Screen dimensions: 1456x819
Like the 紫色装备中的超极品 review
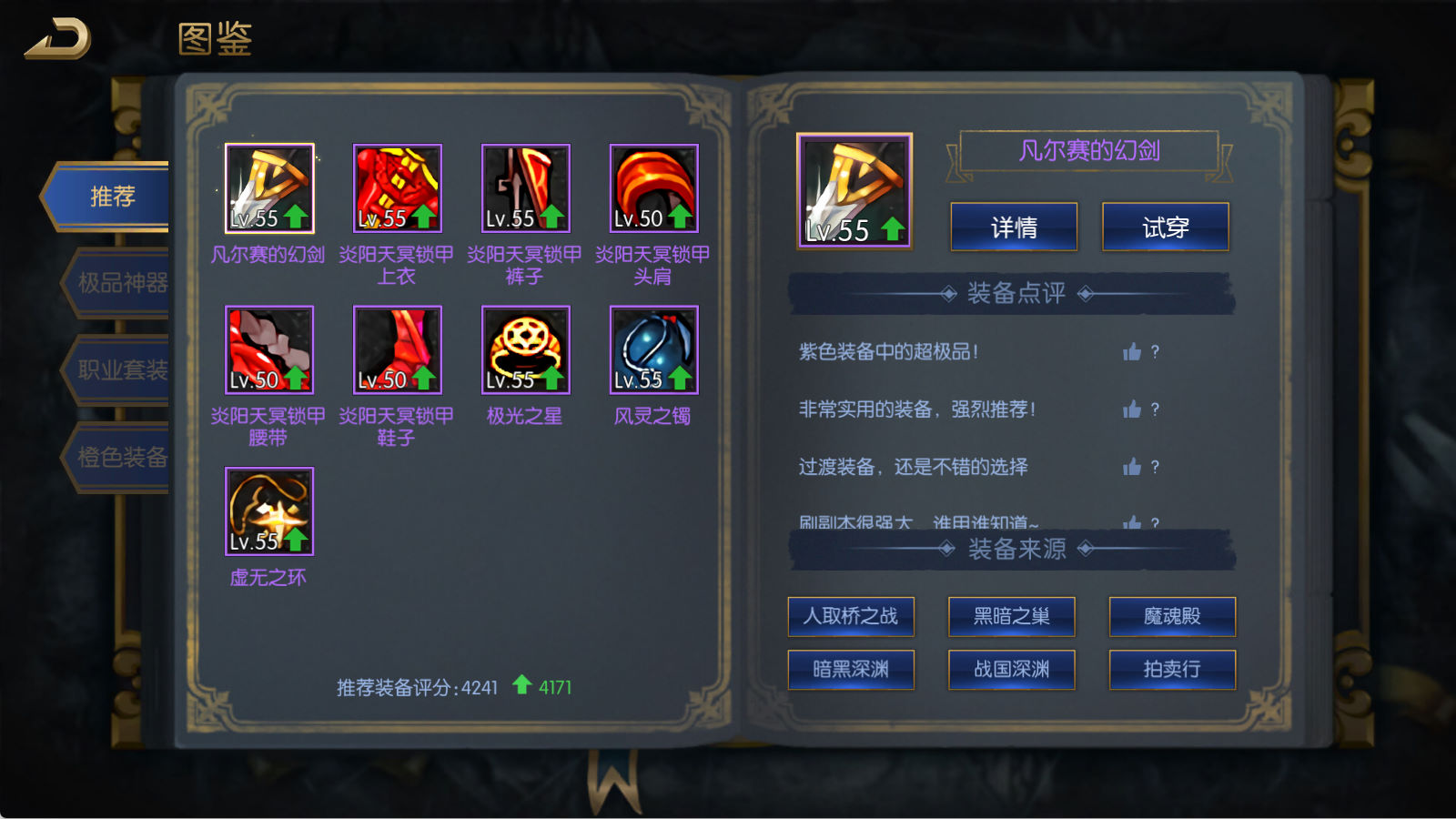pyautogui.click(x=1132, y=351)
